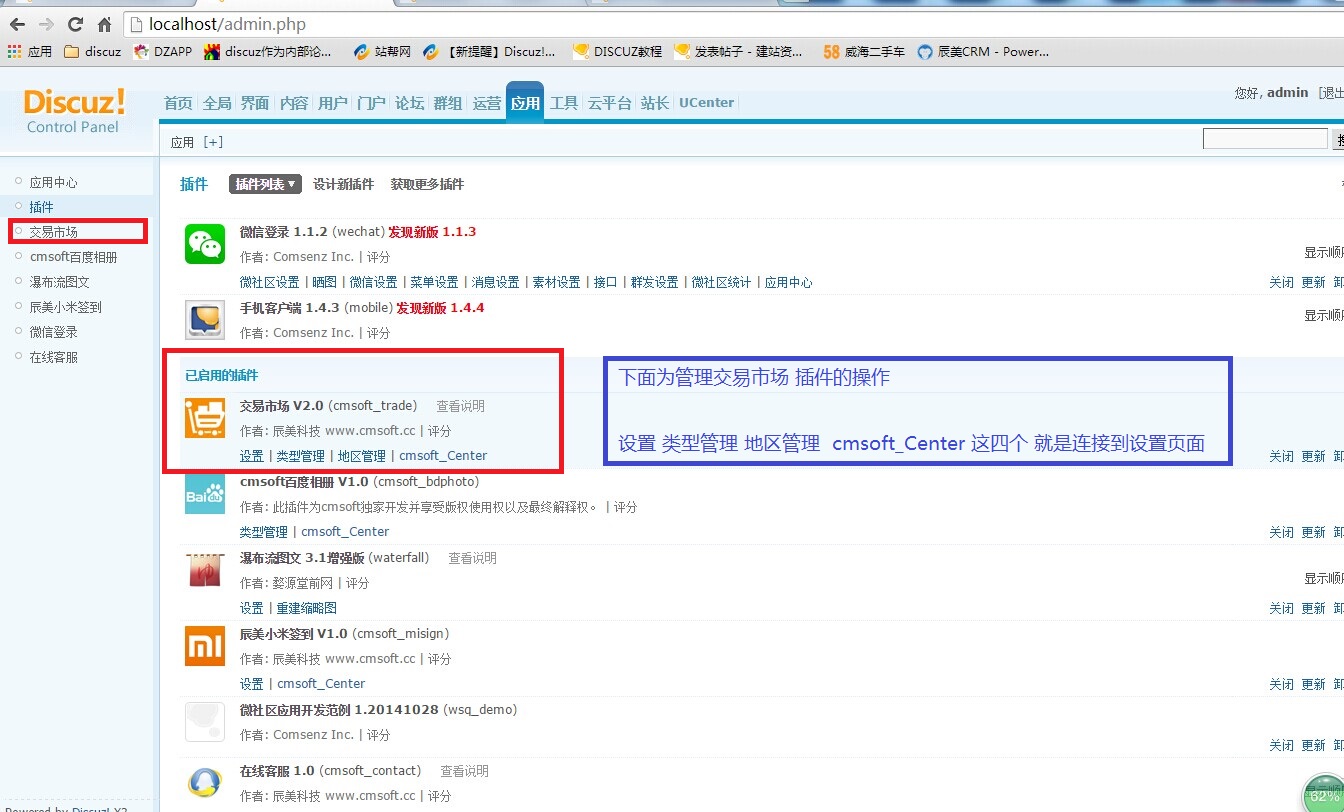Select 应用中心 in the left sidebar
This screenshot has width=1344, height=812.
pyautogui.click(x=53, y=182)
